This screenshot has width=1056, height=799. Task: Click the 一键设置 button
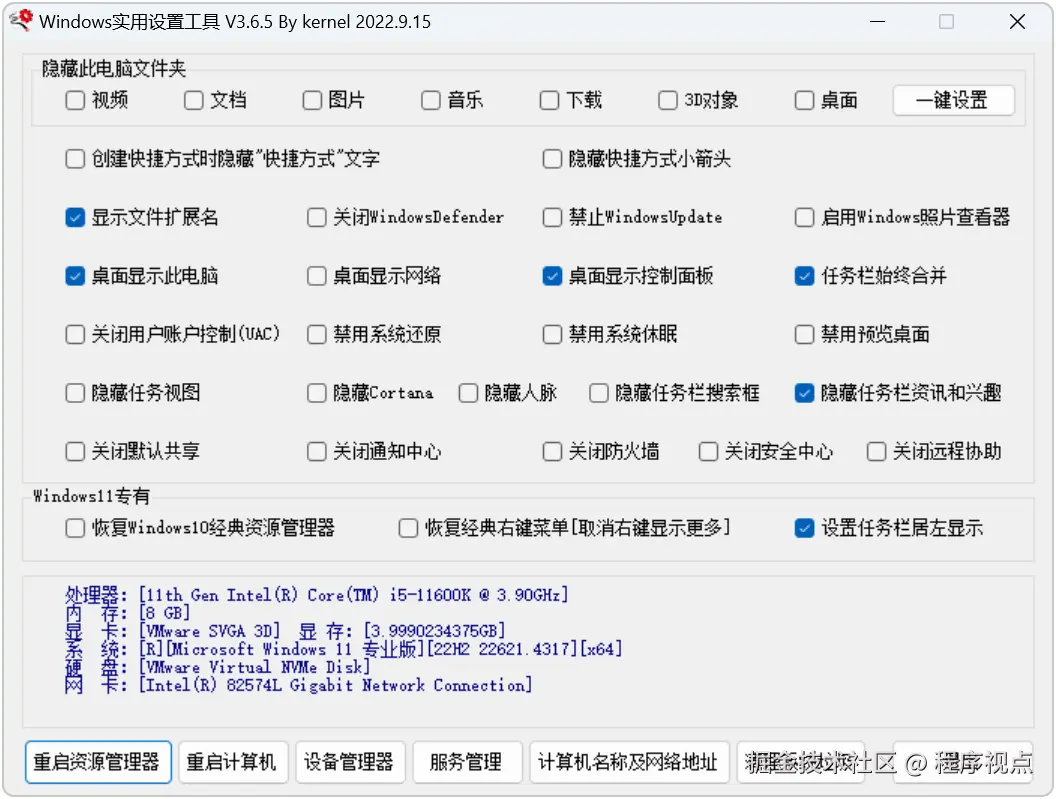[x=953, y=100]
